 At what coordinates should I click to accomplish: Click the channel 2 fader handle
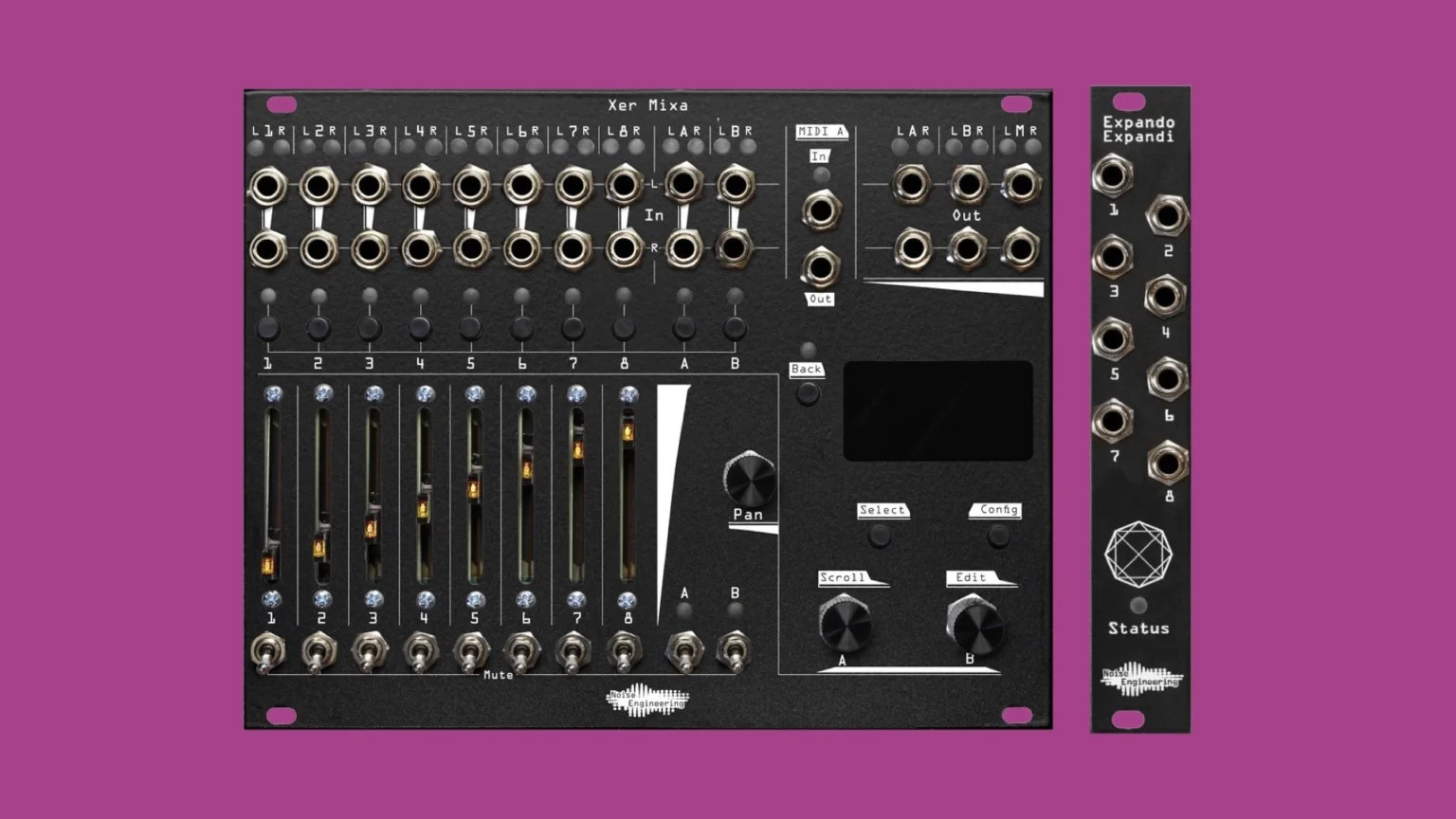click(320, 548)
